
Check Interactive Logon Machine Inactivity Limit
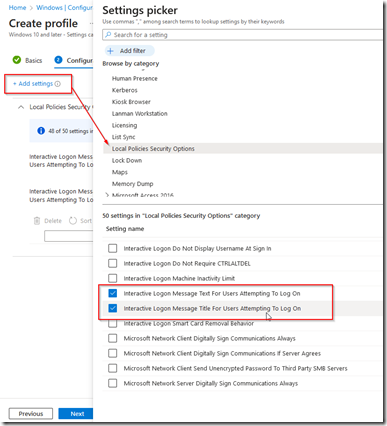(113, 278)
